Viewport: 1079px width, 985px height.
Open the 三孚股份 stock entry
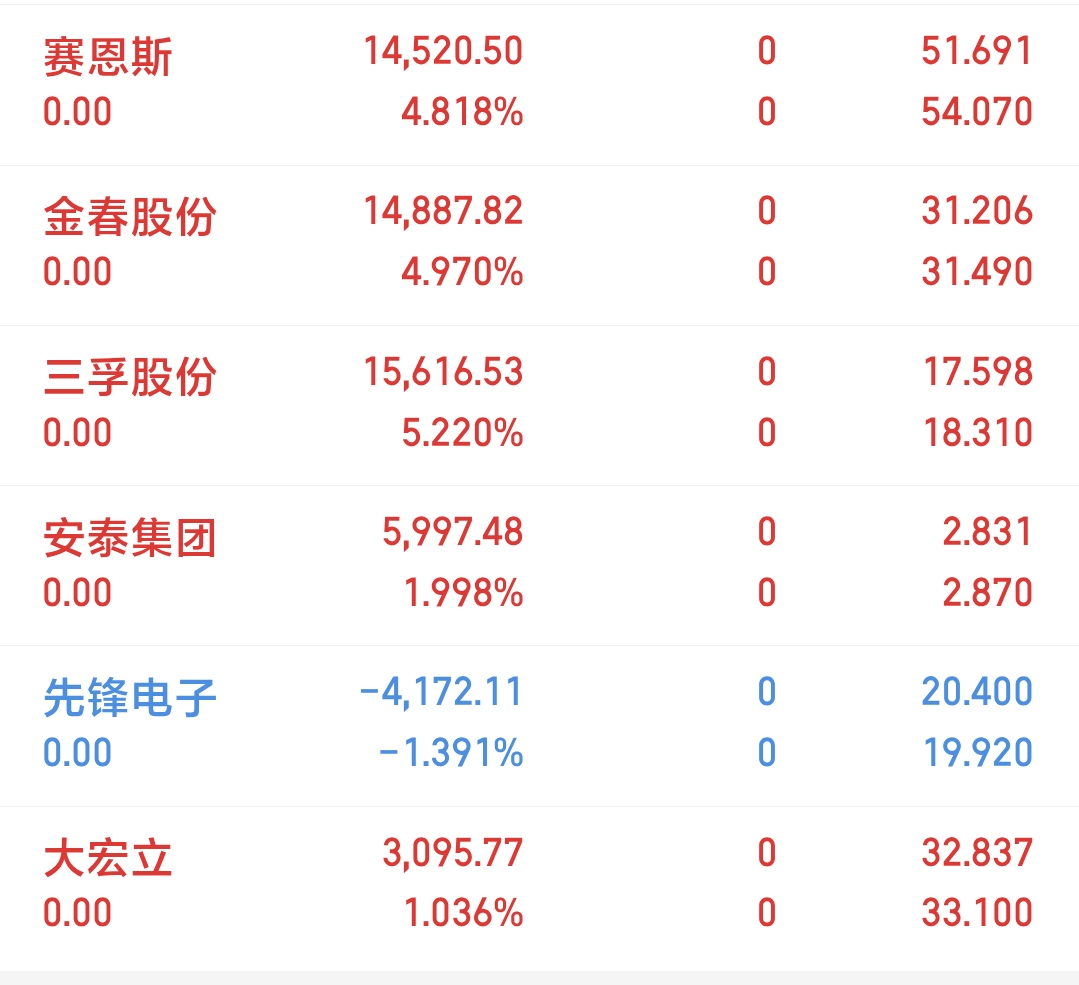(x=540, y=405)
